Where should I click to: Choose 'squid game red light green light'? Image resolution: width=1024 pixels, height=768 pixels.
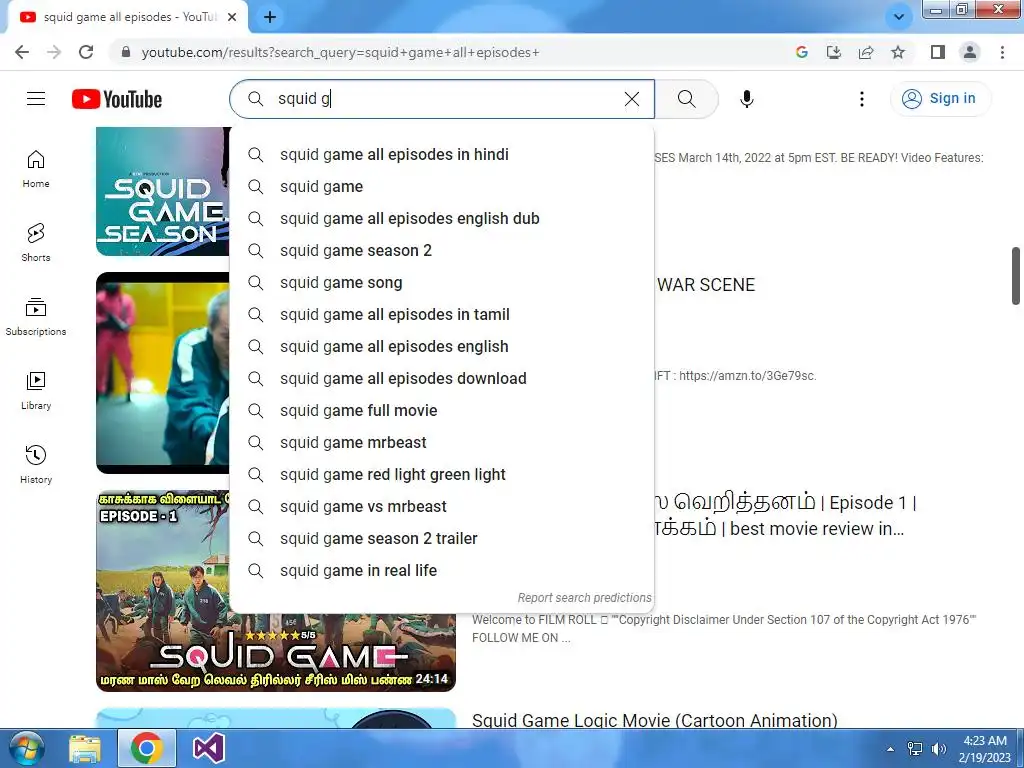click(x=442, y=475)
